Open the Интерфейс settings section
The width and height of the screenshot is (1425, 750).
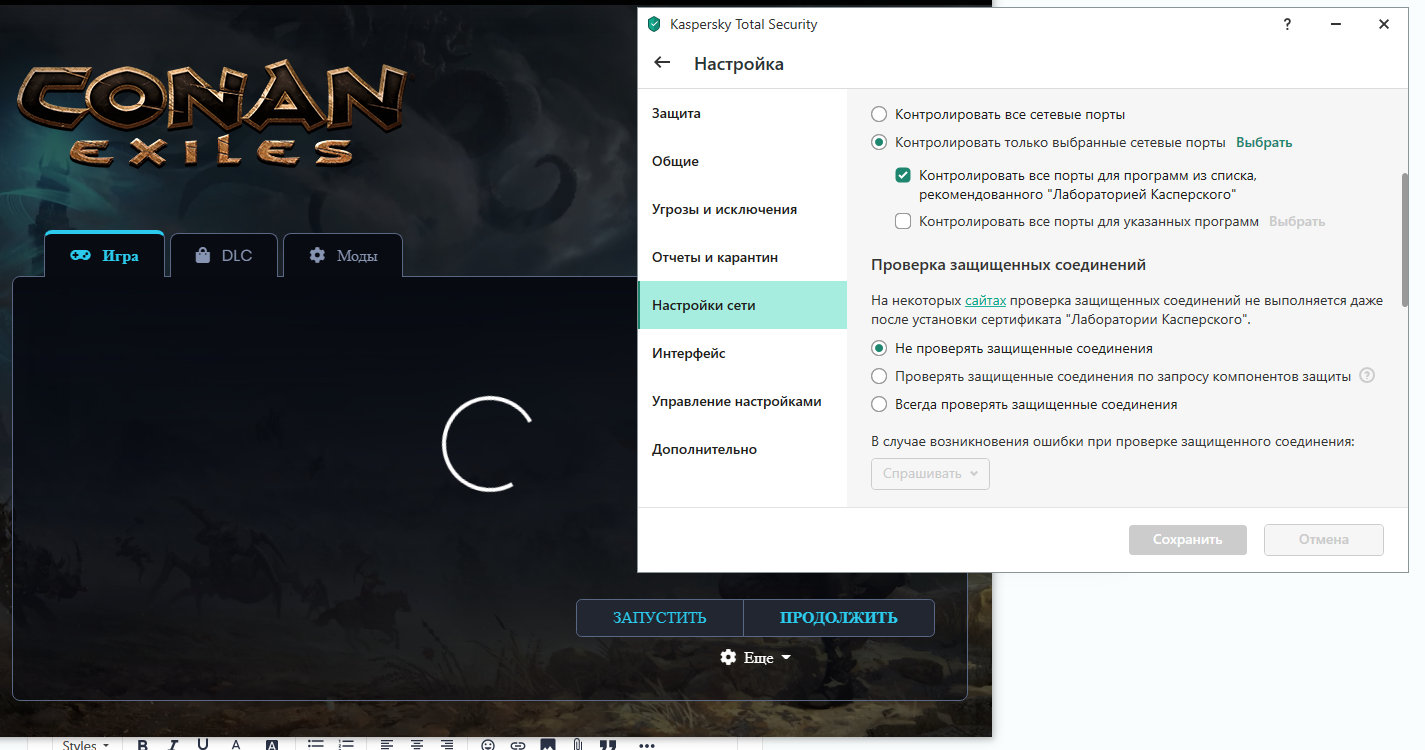742,353
